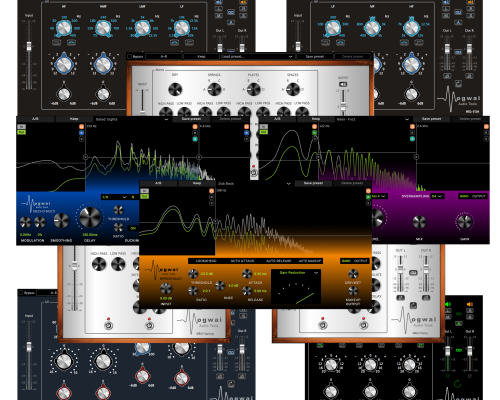The height and width of the screenshot is (400, 500).
Task: Switch to BAND tab in purple plugin
Action: [464, 196]
